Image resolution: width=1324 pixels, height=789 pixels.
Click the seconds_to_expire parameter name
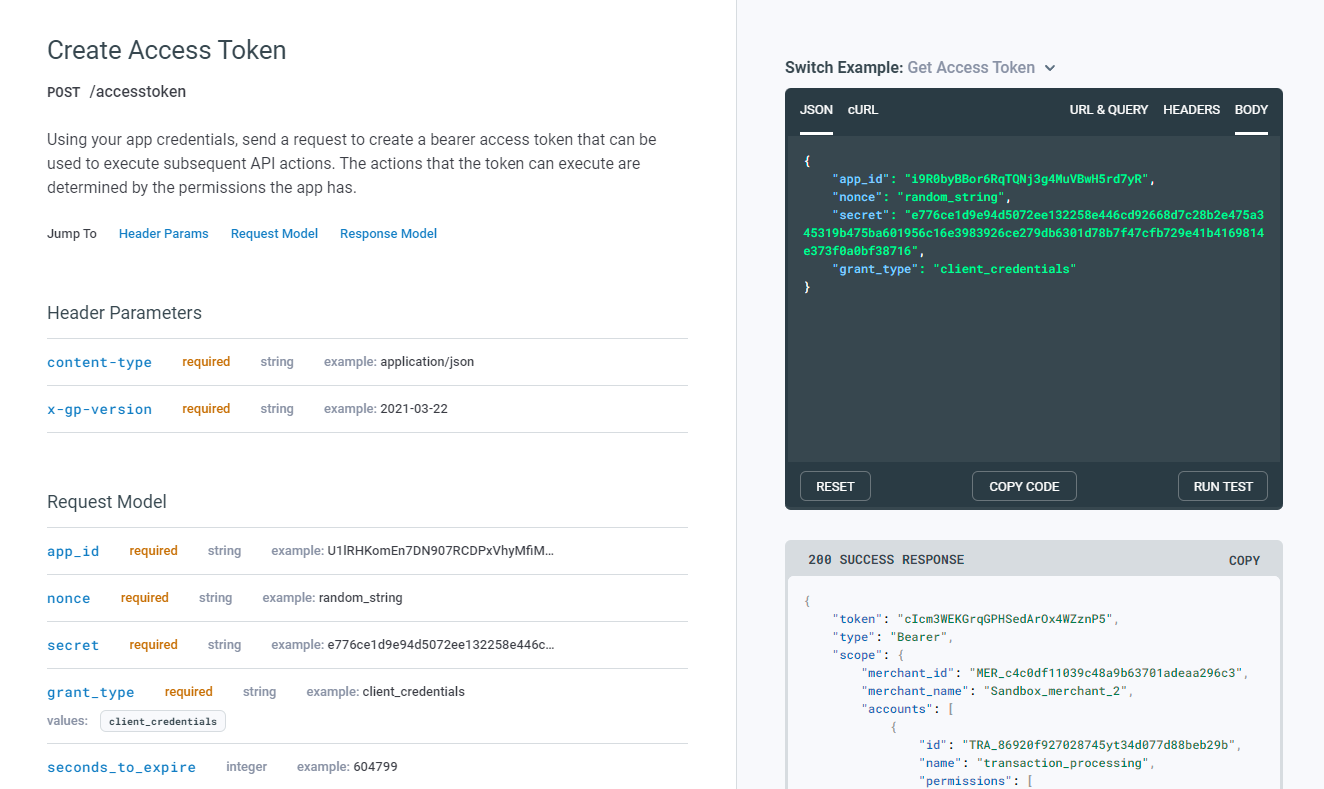(121, 767)
